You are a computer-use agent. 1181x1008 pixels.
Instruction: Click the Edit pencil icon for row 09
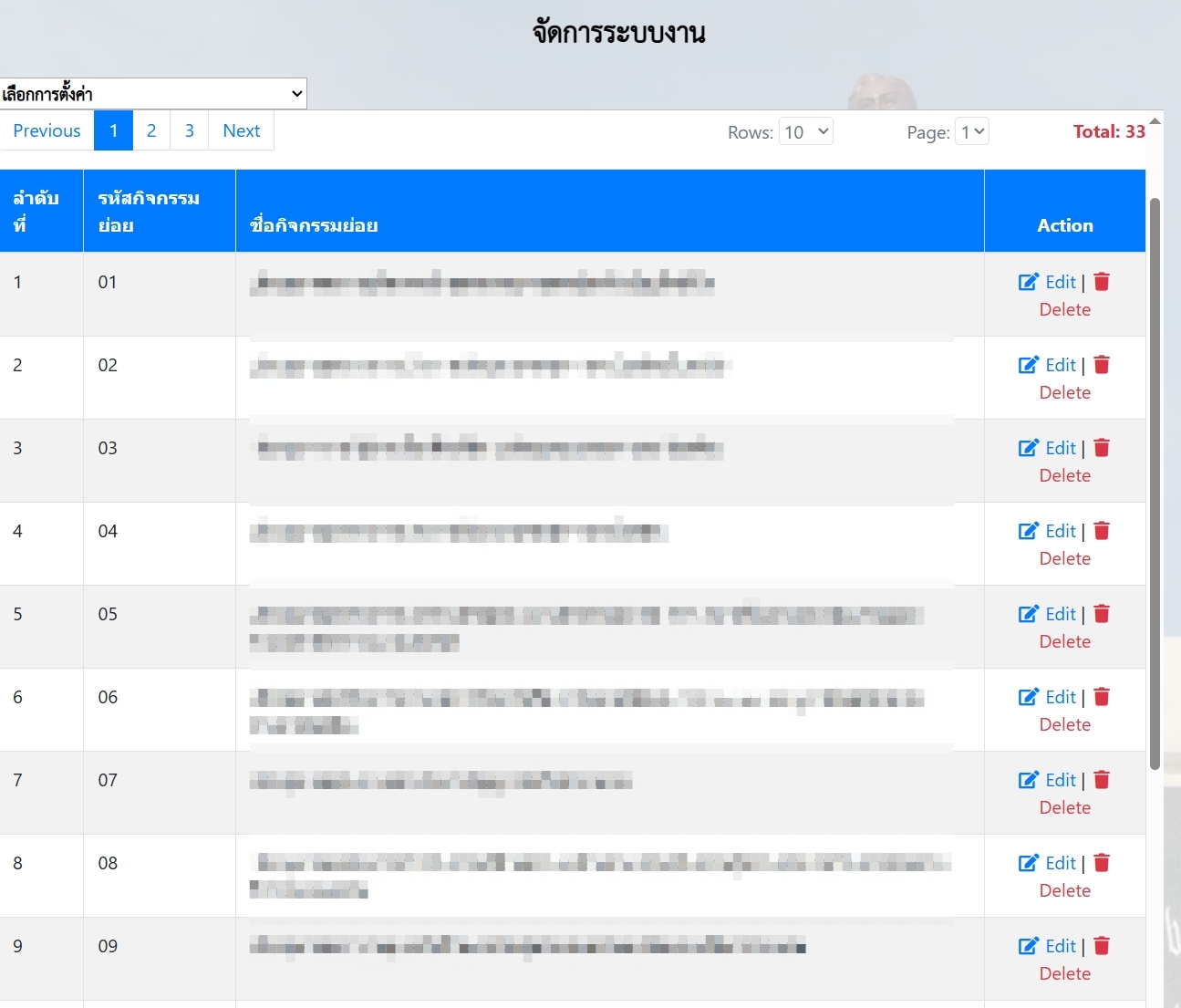1028,946
